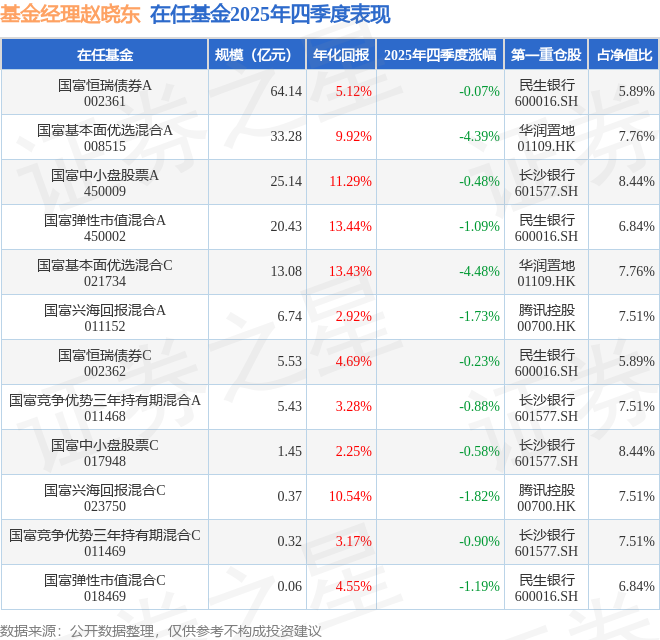Select fund 国富弹性市值混合C 018469

click(x=105, y=588)
